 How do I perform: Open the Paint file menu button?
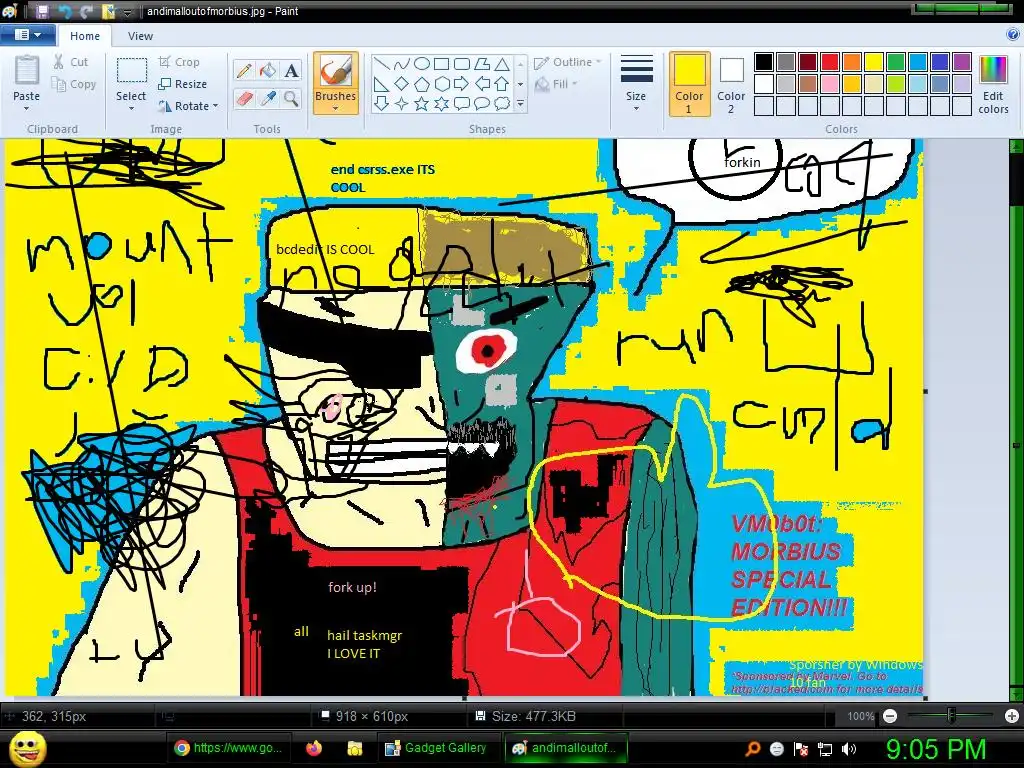tap(27, 35)
